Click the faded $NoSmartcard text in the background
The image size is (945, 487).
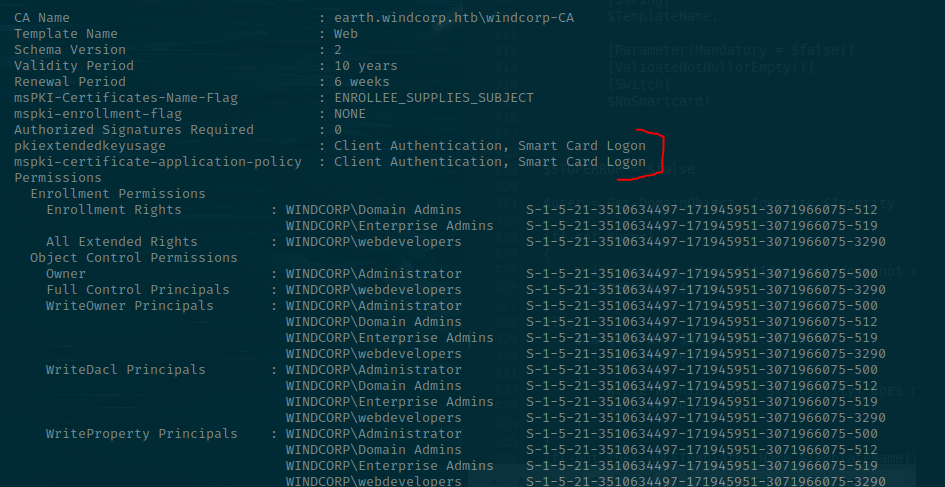point(658,101)
